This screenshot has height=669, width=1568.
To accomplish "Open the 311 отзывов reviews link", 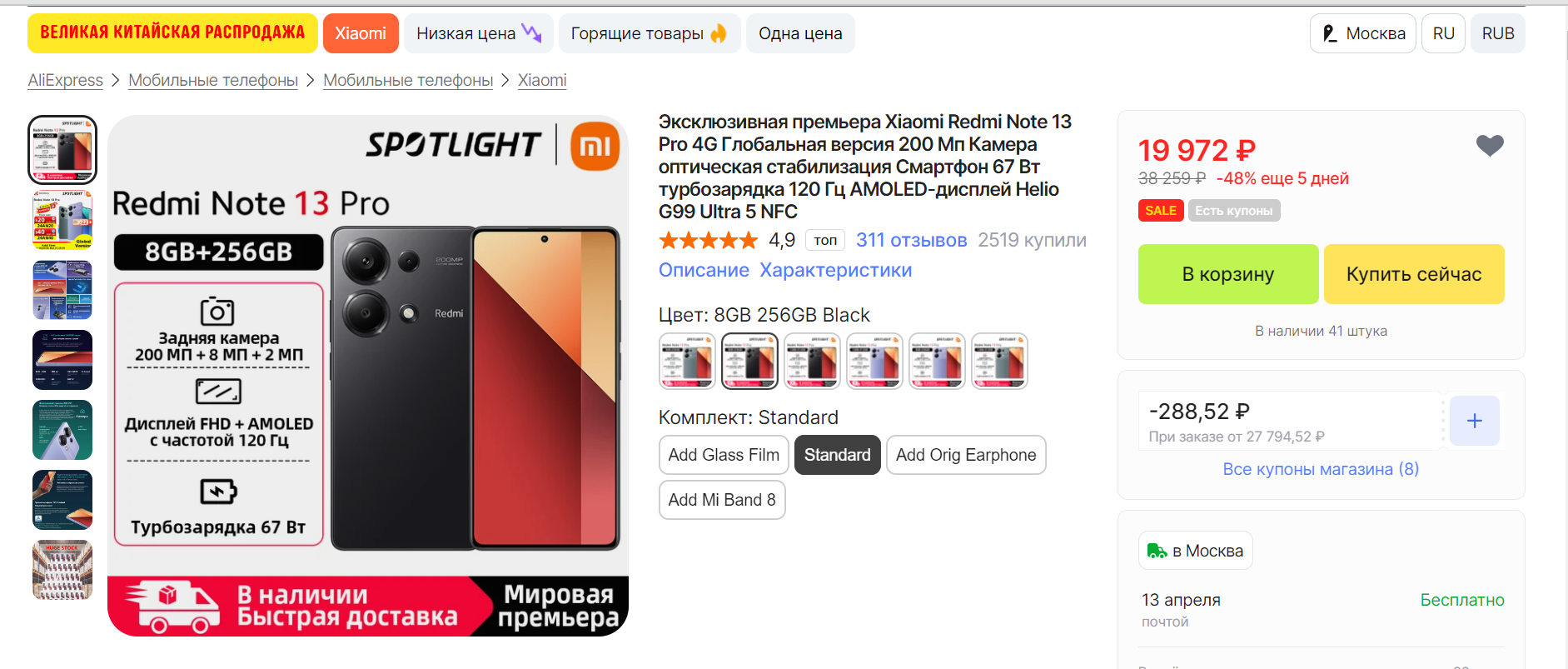I will pyautogui.click(x=911, y=240).
